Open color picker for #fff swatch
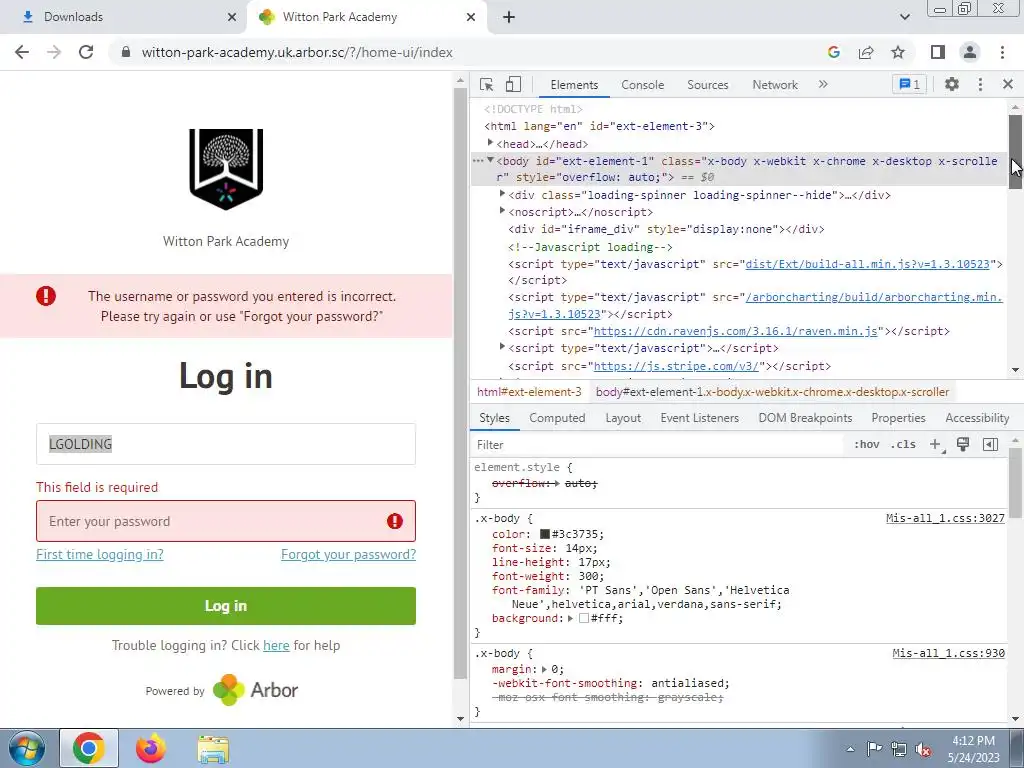 pos(584,618)
